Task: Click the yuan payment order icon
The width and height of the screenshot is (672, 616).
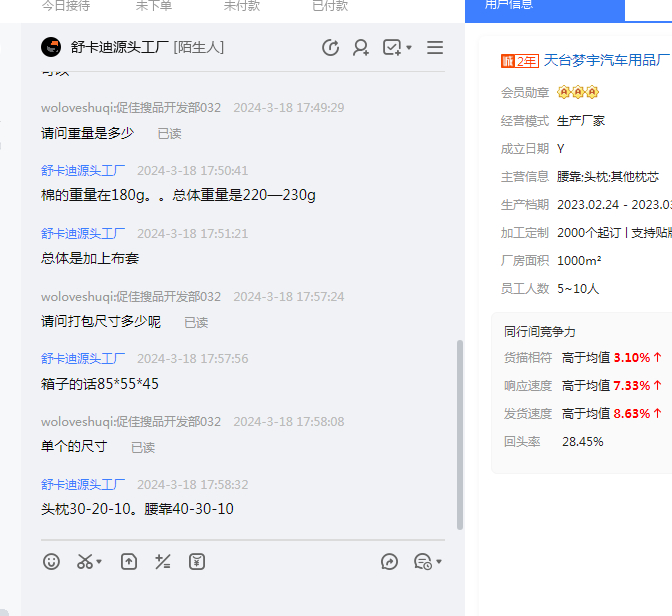Action: 197,562
